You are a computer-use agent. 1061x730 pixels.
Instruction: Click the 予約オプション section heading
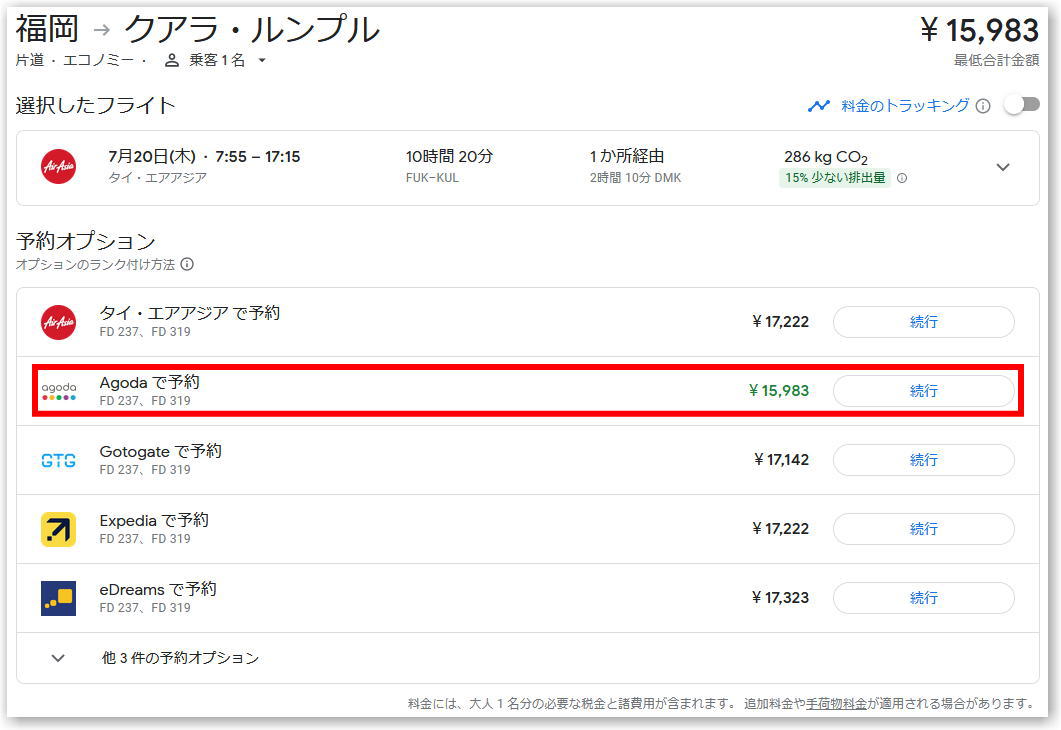click(x=86, y=241)
